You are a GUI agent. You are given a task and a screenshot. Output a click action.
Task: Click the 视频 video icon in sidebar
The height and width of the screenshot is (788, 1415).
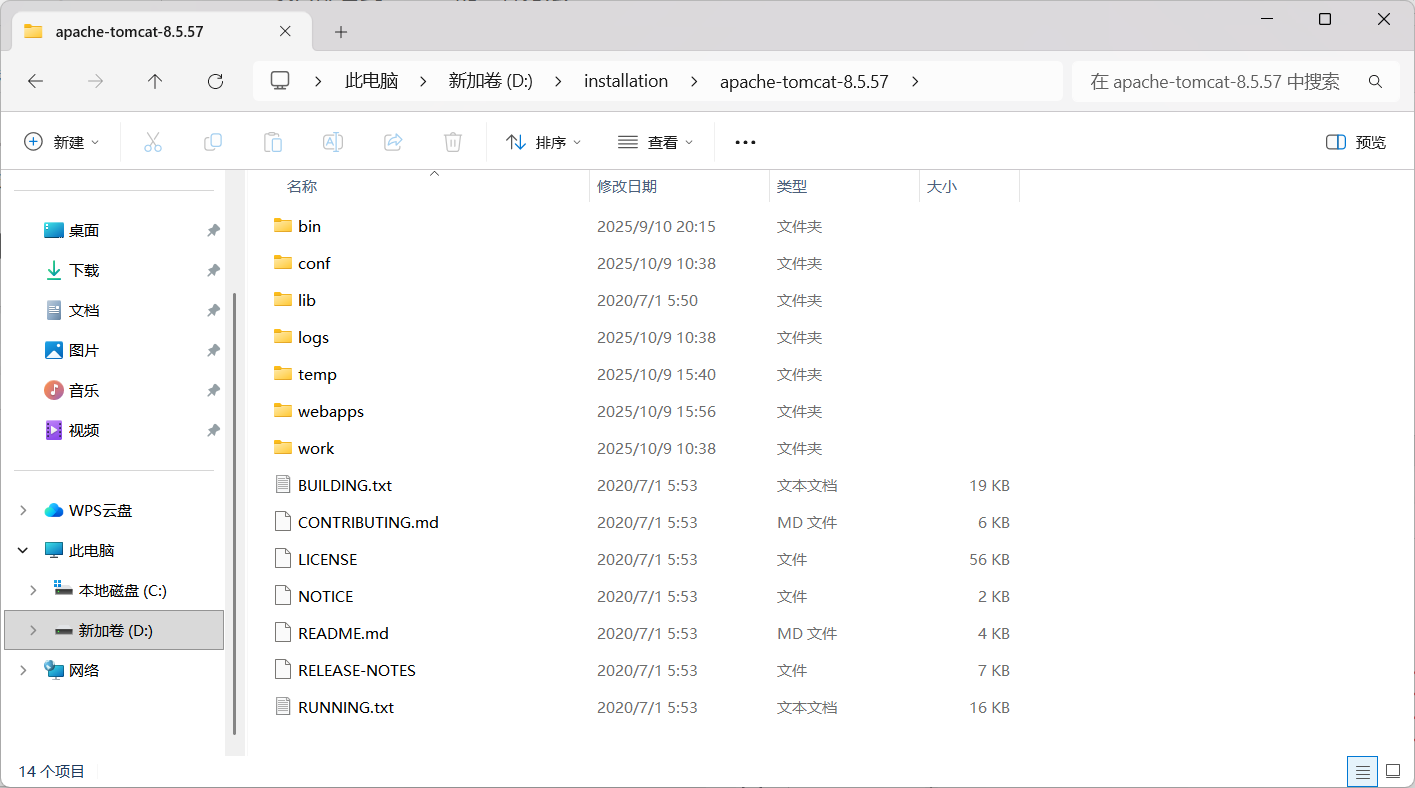coord(54,430)
